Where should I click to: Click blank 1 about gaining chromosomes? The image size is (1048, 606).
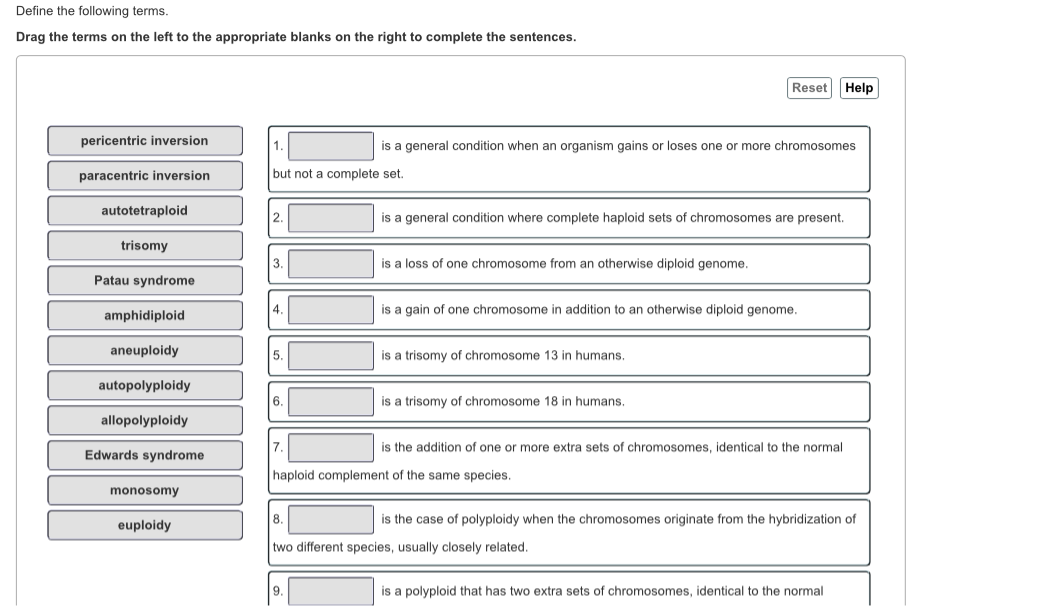tap(330, 145)
